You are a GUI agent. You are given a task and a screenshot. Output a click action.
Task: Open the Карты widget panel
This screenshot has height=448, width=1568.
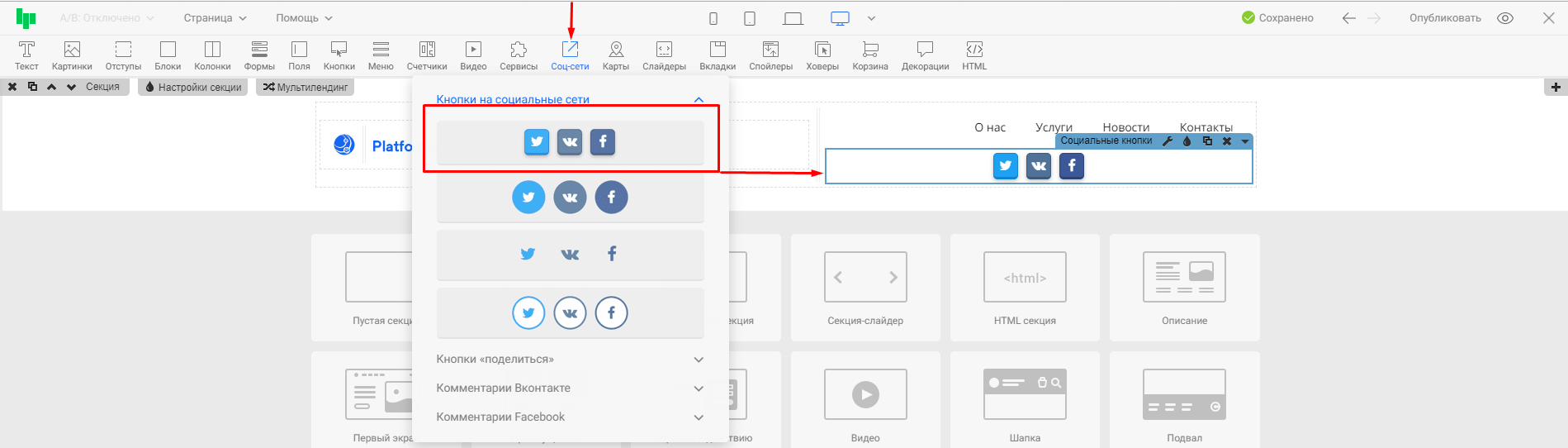click(615, 55)
